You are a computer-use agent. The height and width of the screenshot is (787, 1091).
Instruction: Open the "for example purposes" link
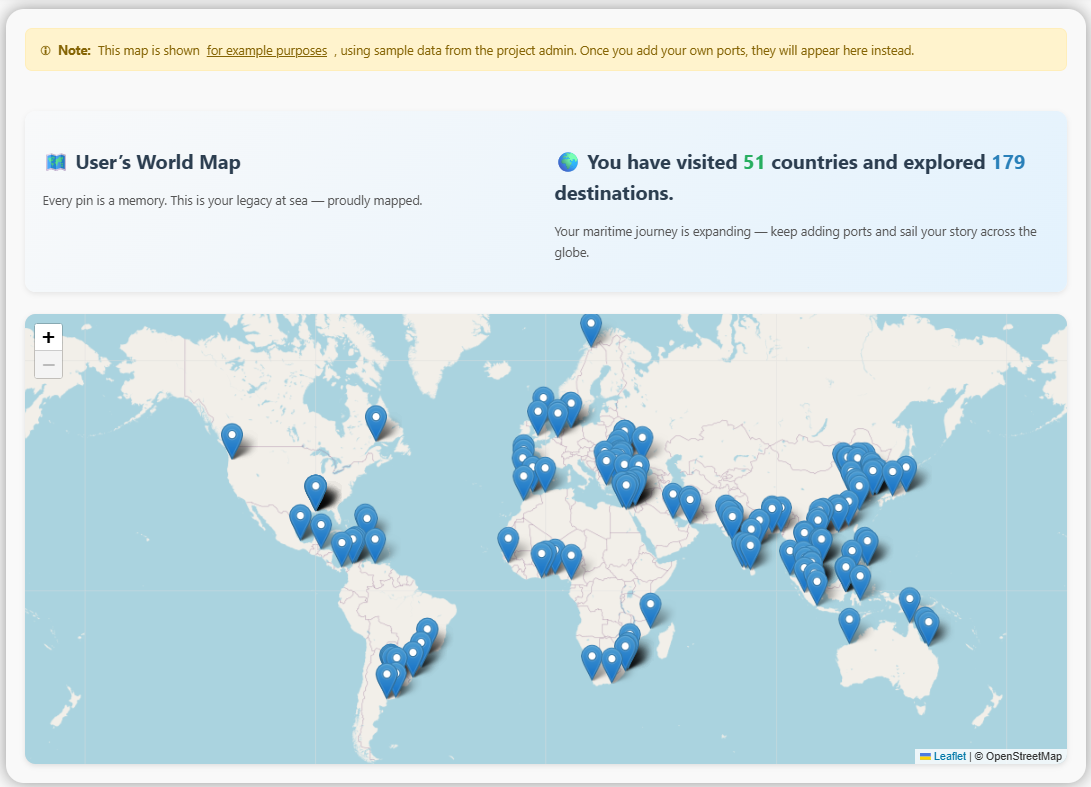click(x=267, y=50)
